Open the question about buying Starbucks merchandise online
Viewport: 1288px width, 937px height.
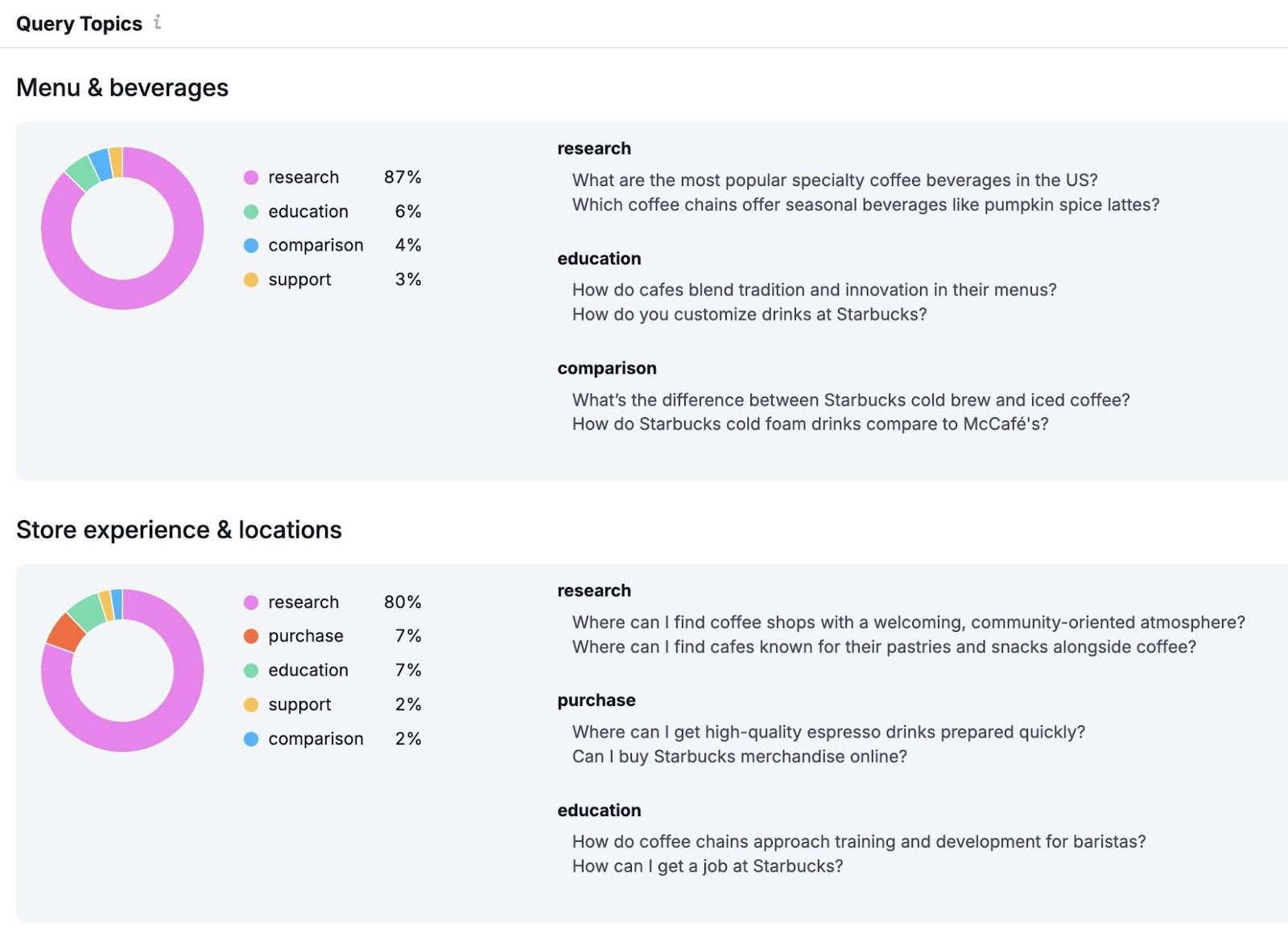(x=739, y=757)
